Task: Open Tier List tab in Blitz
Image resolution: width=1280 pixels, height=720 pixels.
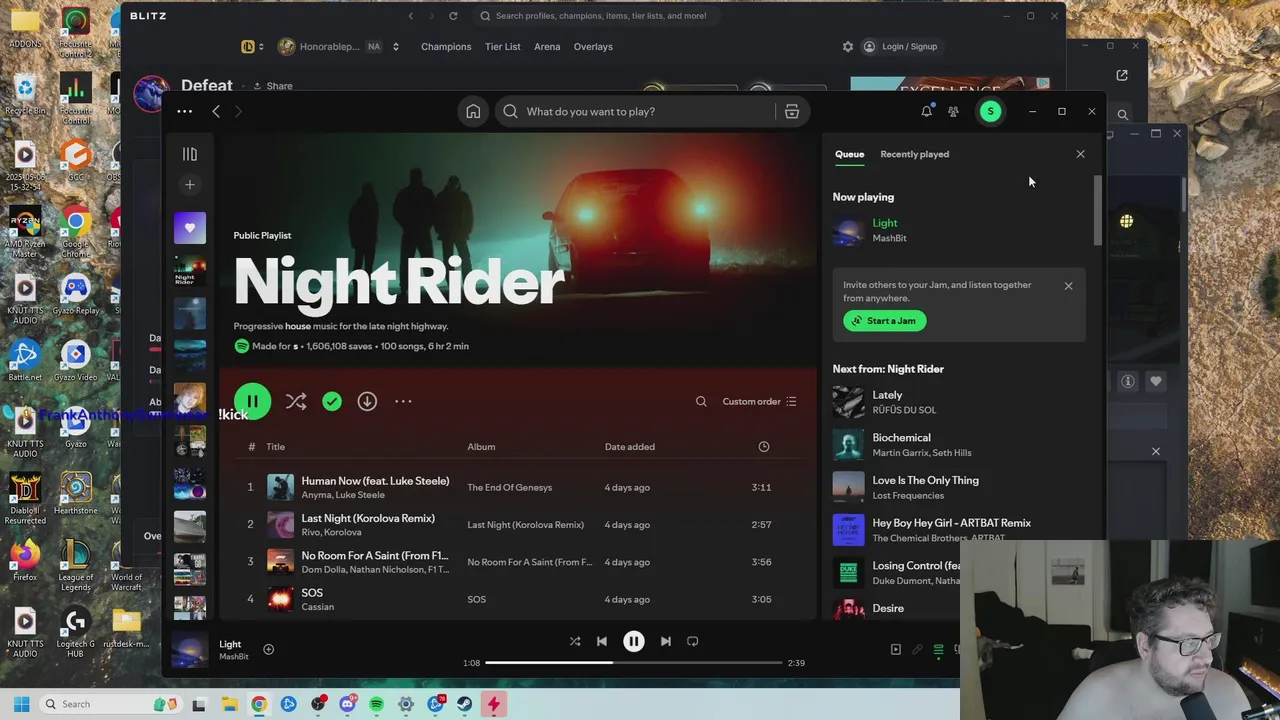Action: 502,47
